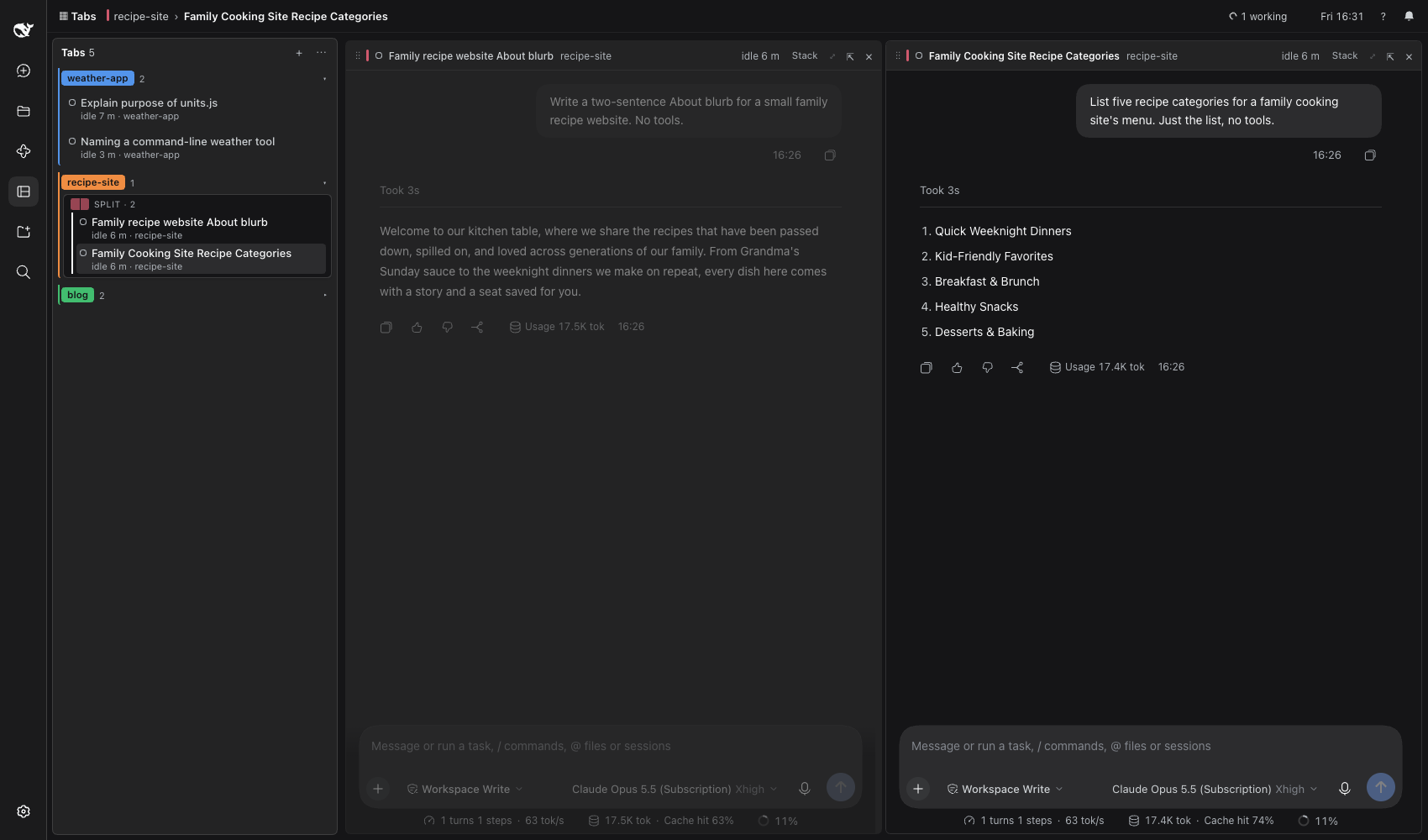Copy the Recipe Categories response
Screen dimensions: 1428x840
point(927,367)
